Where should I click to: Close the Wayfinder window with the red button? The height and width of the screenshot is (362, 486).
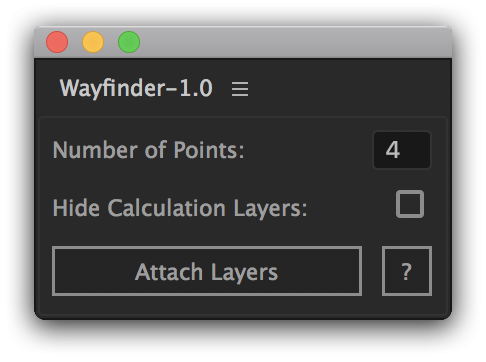[x=57, y=42]
